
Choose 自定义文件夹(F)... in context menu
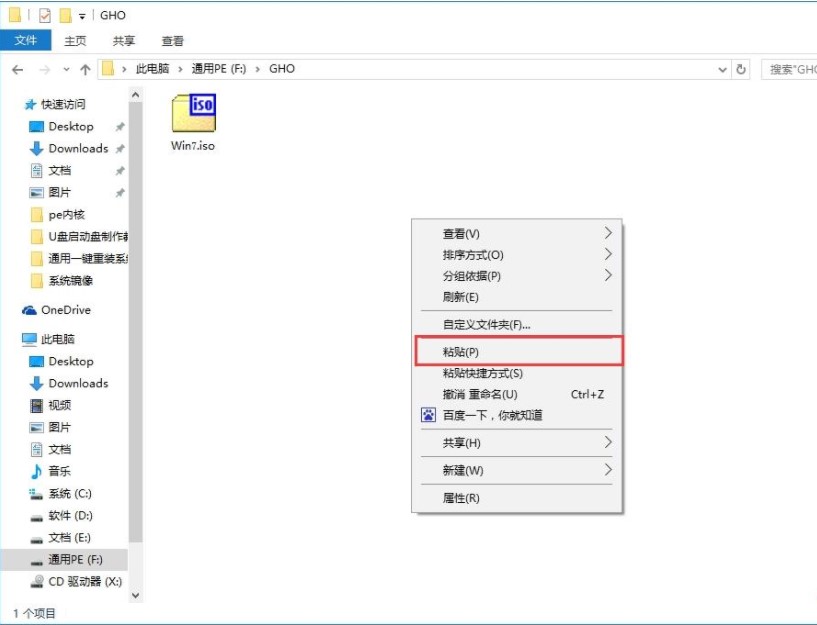pyautogui.click(x=516, y=324)
